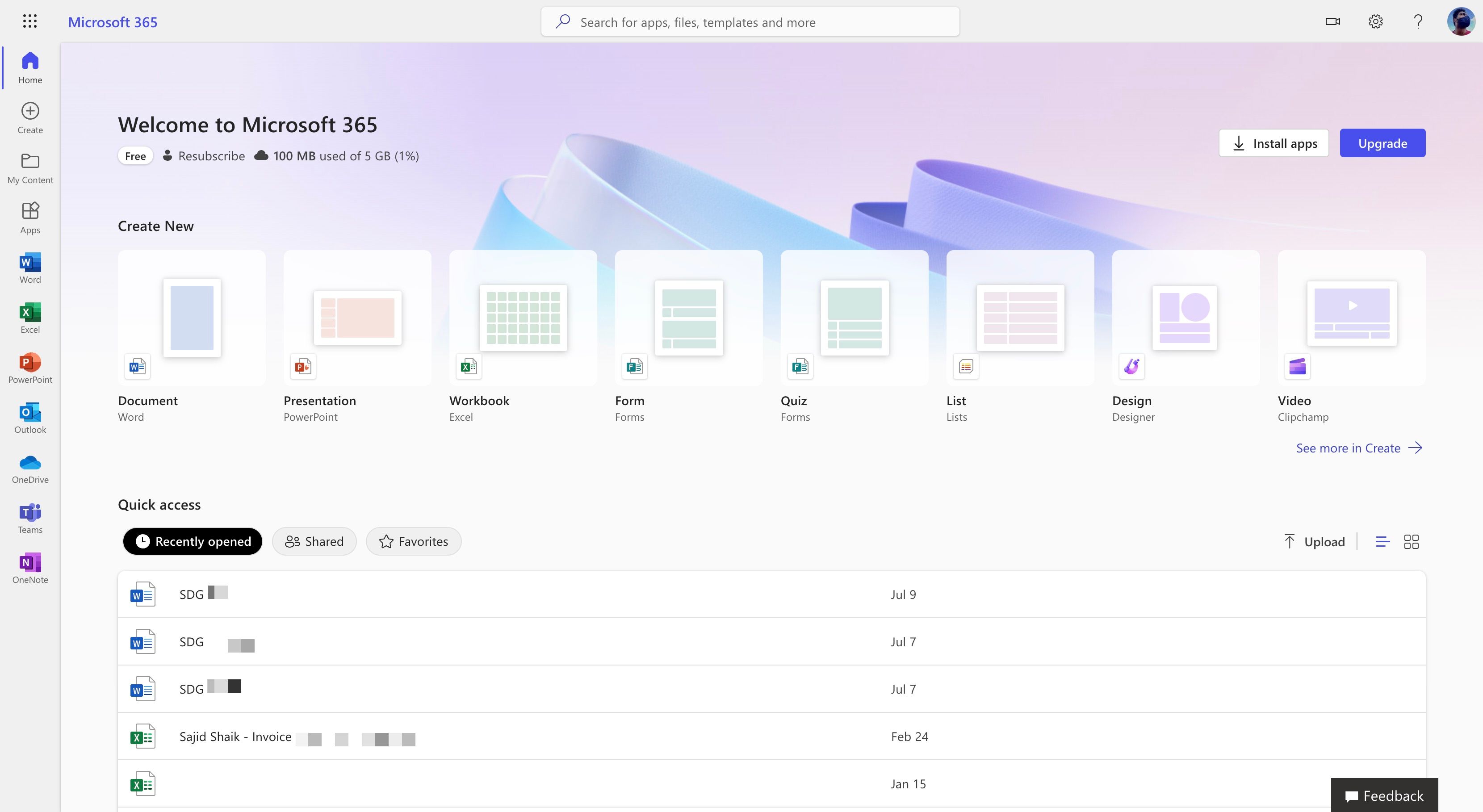The image size is (1483, 812).
Task: Click the Upgrade button
Action: tap(1382, 143)
